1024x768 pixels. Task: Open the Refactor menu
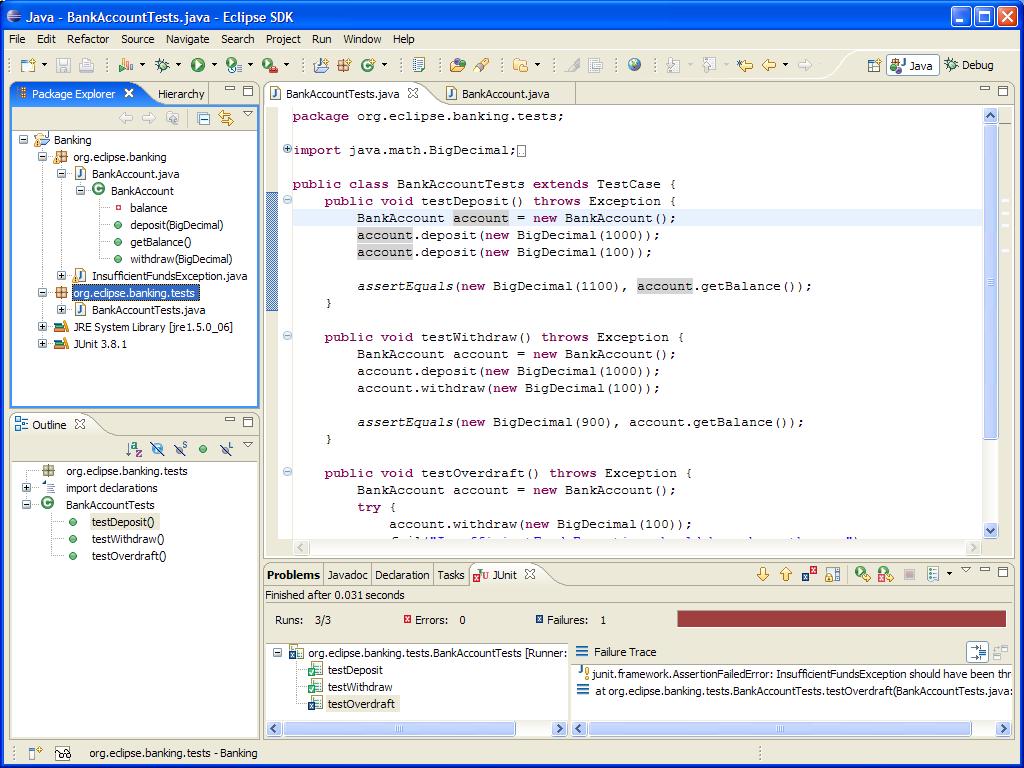pyautogui.click(x=88, y=39)
